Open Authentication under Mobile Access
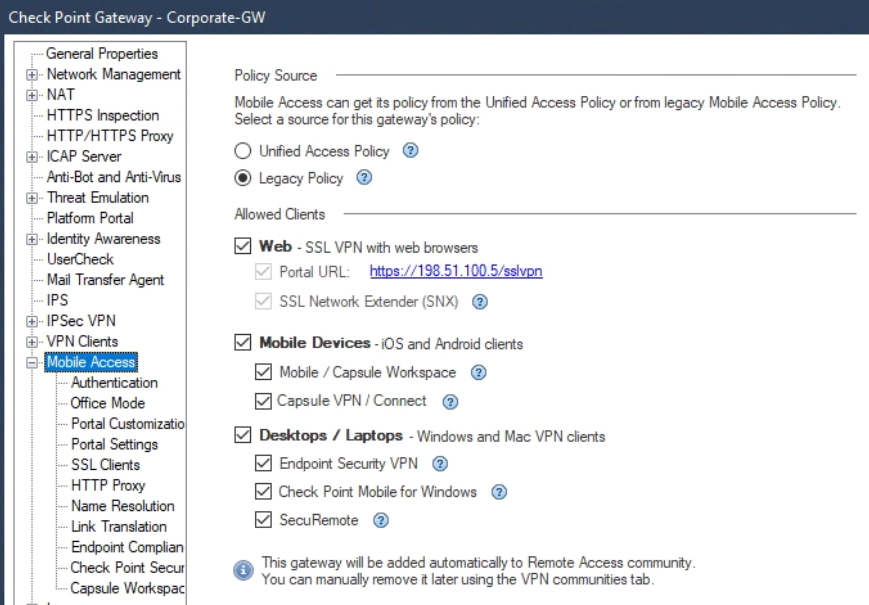869x605 pixels. [114, 383]
